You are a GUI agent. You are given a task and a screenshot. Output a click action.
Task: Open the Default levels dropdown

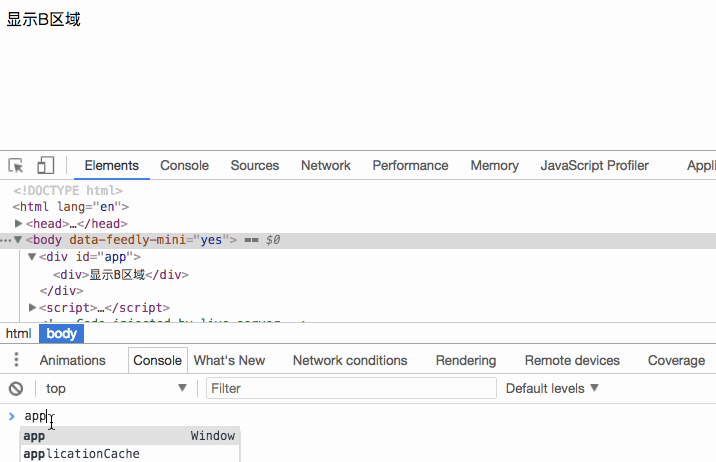click(x=552, y=388)
